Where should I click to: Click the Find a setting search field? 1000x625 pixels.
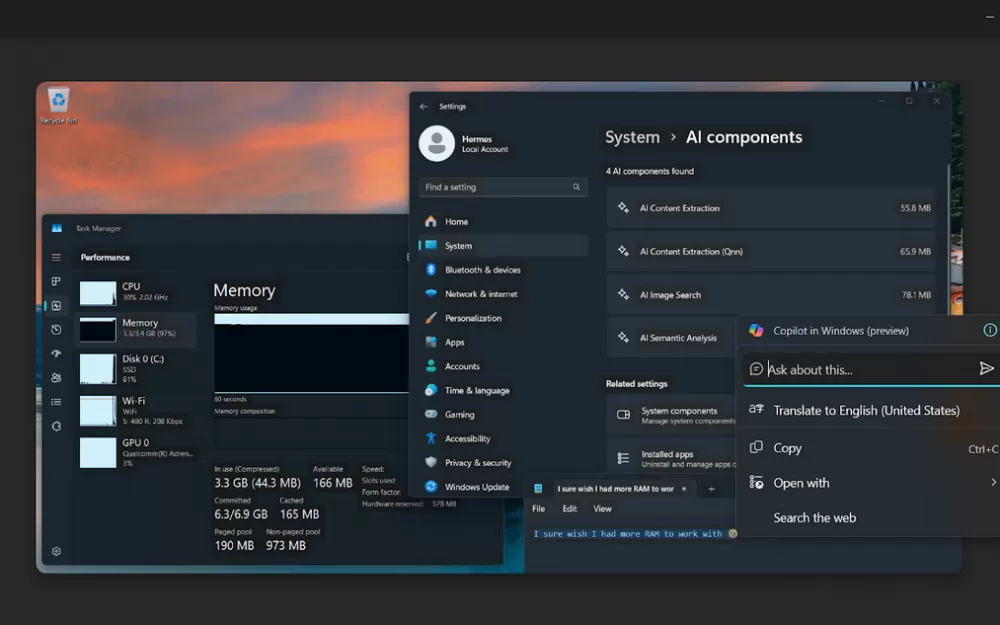coord(503,187)
